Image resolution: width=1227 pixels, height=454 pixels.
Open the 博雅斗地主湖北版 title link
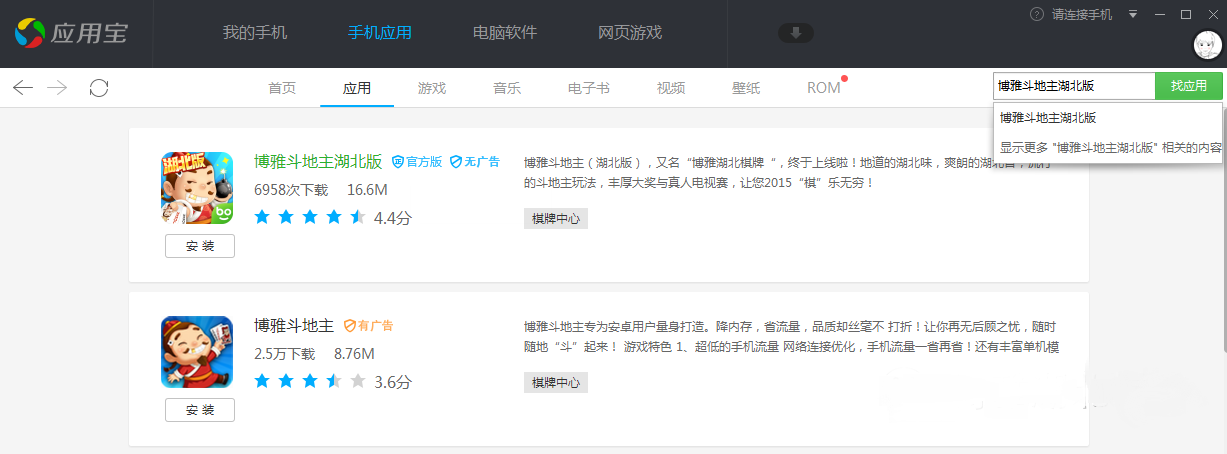pos(319,161)
